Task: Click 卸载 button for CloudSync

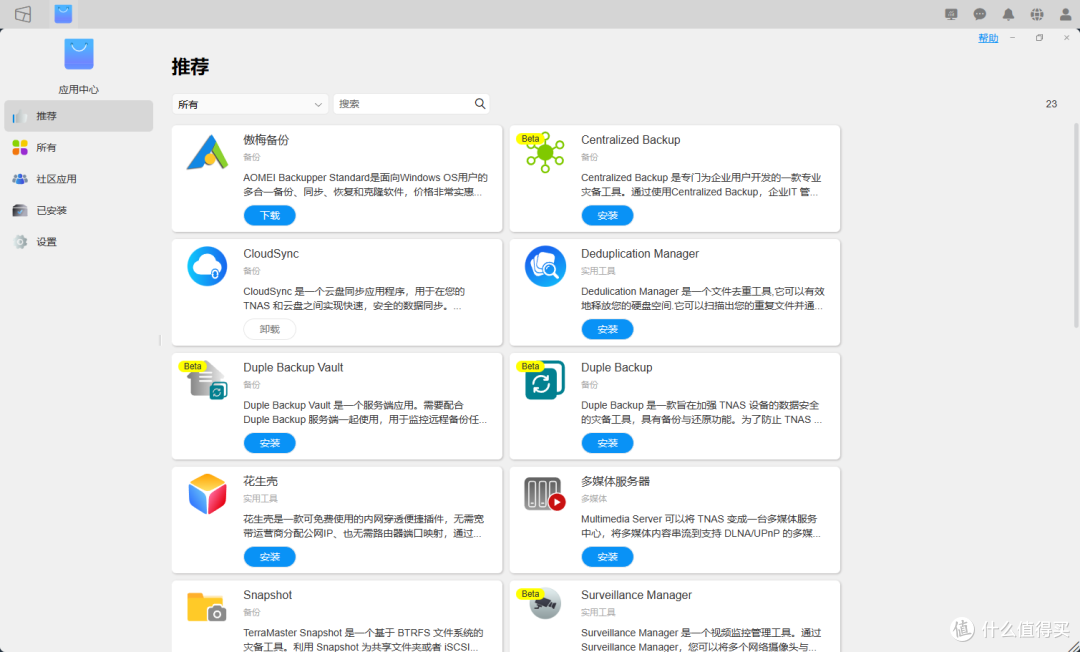Action: point(269,329)
